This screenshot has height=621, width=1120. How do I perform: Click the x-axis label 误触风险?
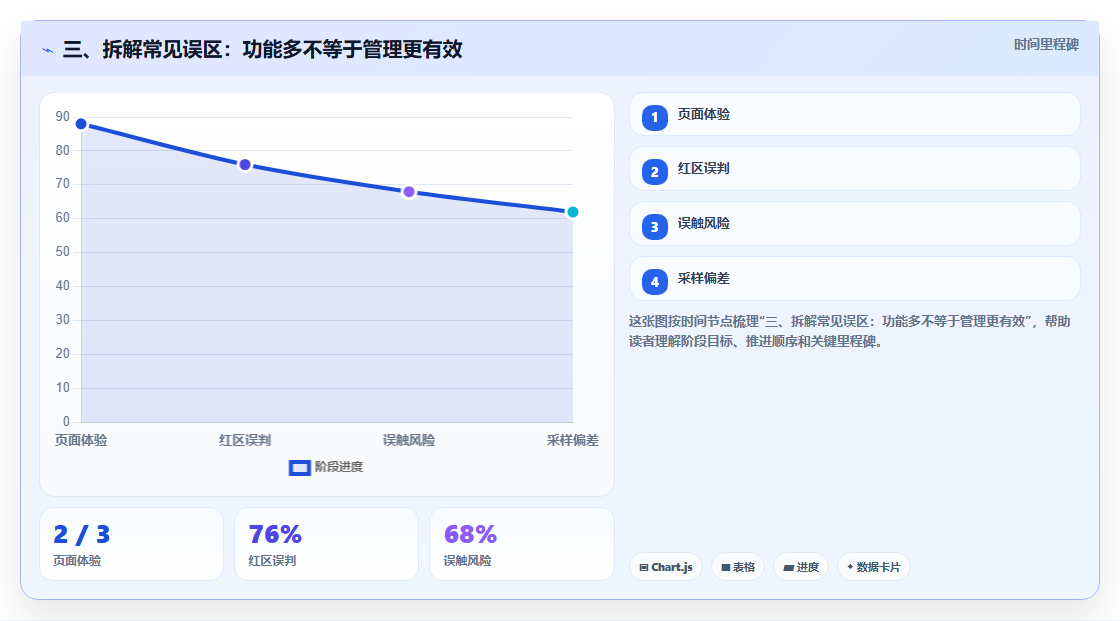[409, 440]
